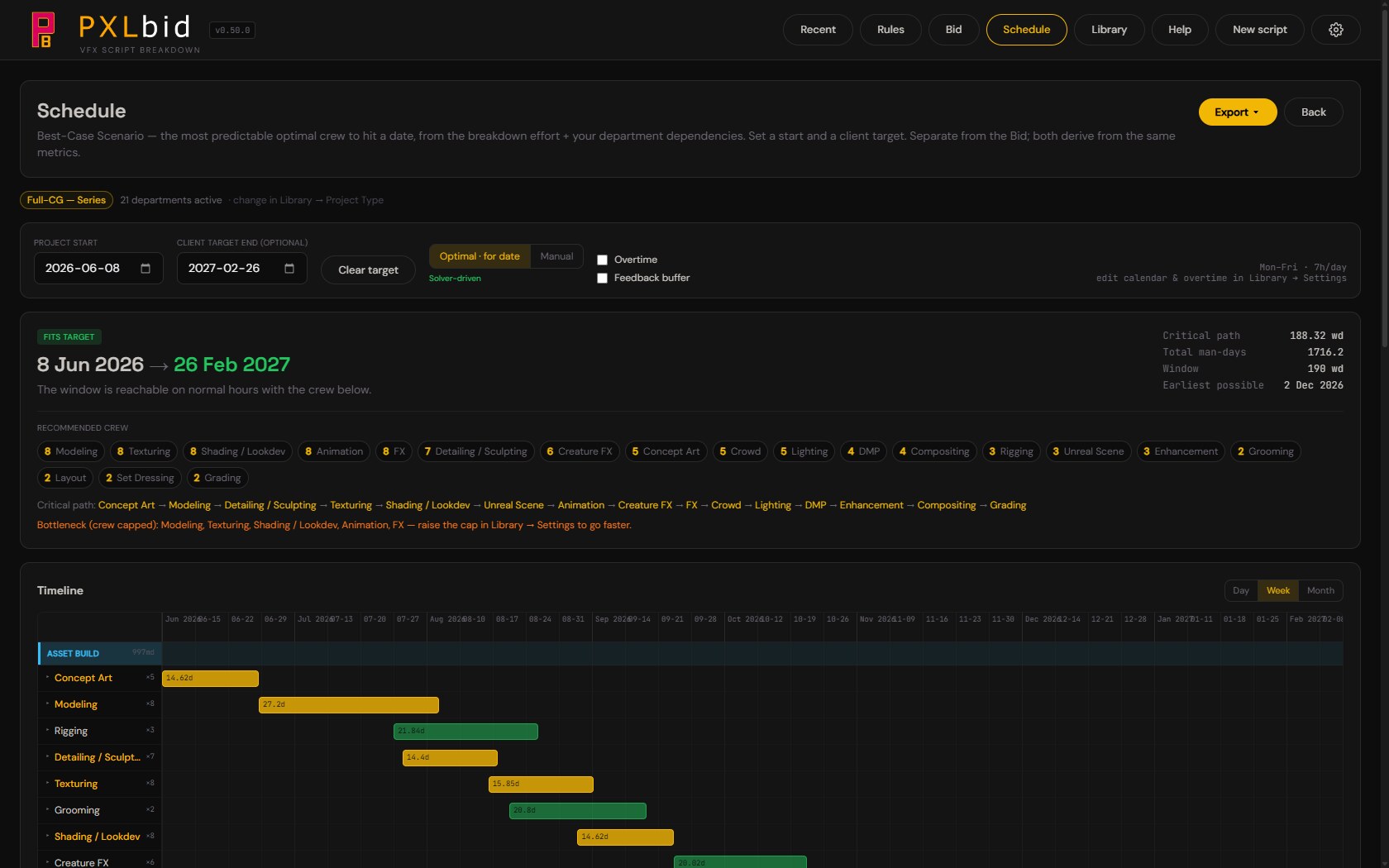Expand the Concept Art timeline row
This screenshot has height=868, width=1389.
[x=47, y=677]
